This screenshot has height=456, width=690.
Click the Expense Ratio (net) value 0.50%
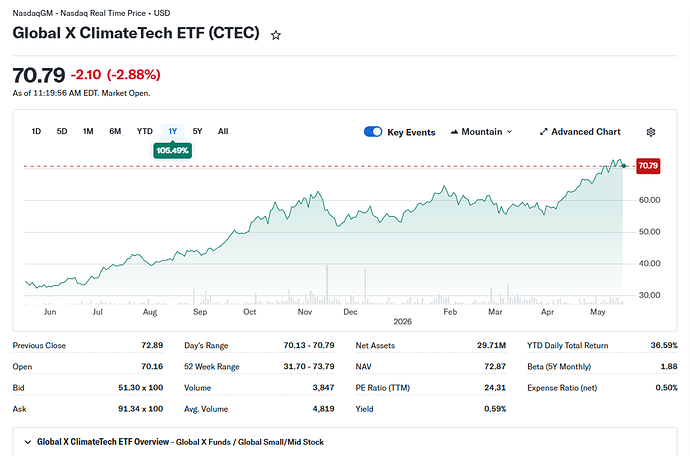[x=666, y=387]
